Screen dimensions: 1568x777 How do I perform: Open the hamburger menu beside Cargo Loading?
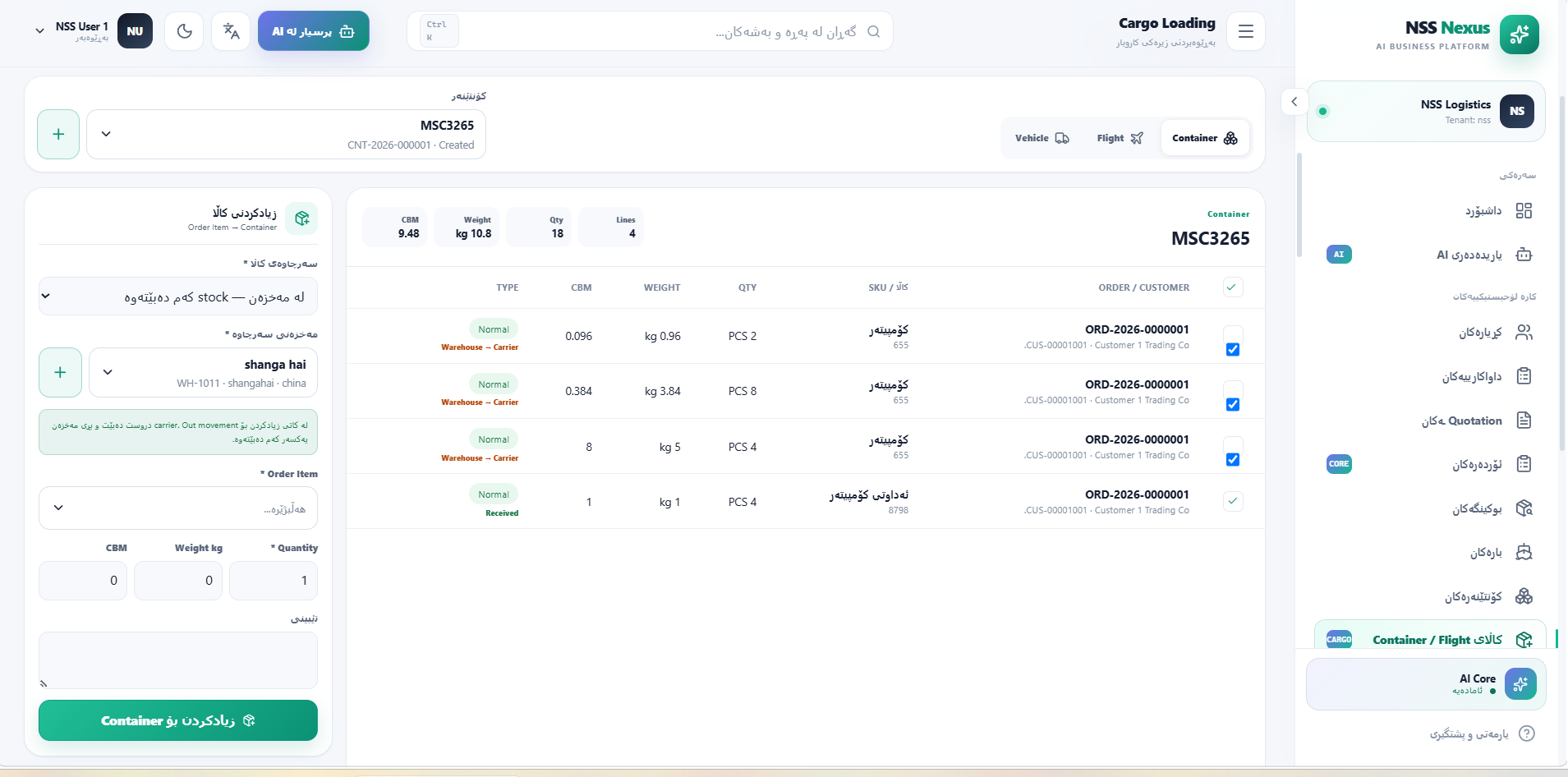[x=1245, y=31]
